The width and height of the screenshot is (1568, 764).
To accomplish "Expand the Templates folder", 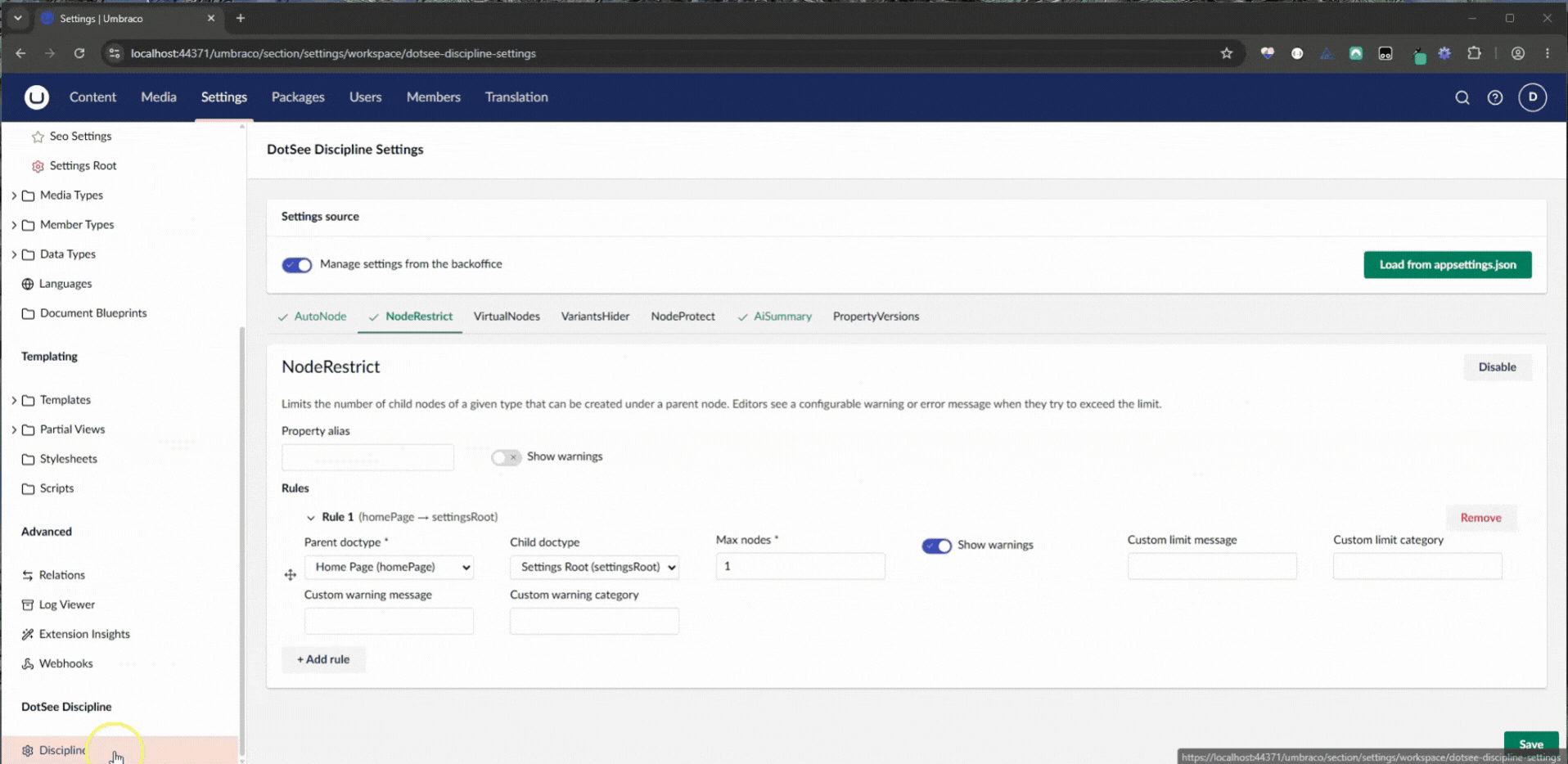I will pos(14,400).
